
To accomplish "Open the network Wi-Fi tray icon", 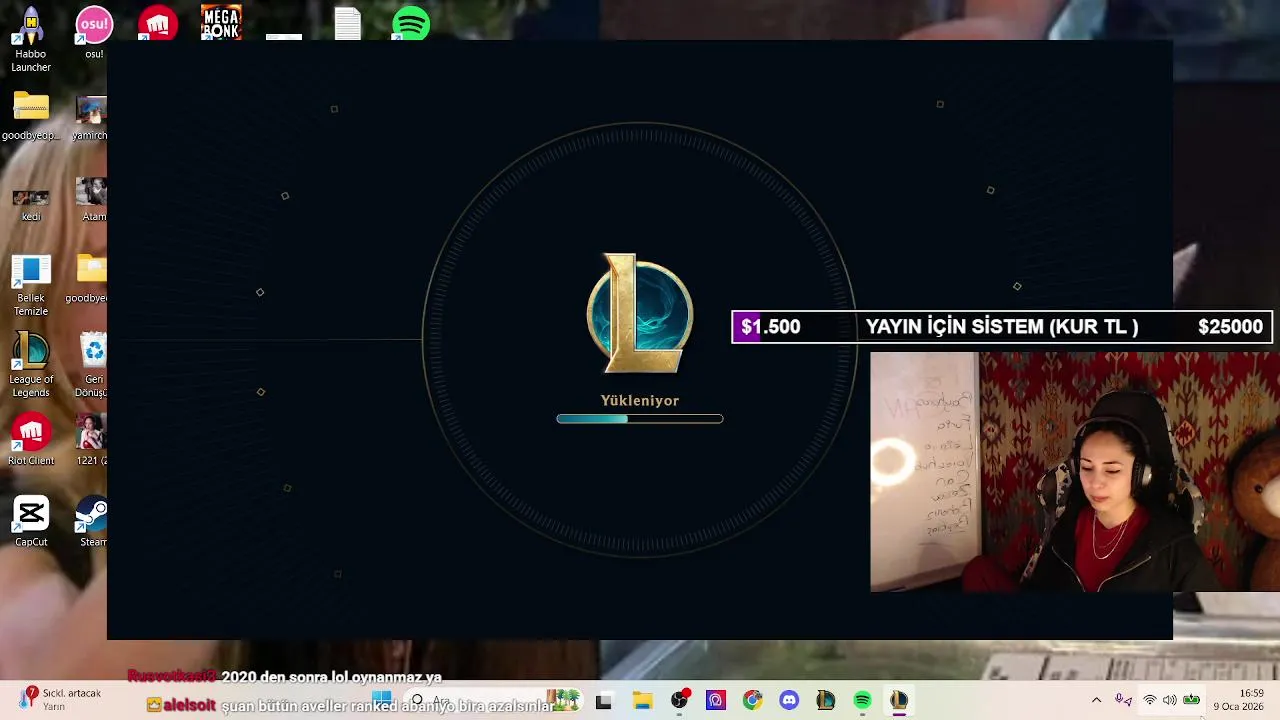I will click(x=1150, y=700).
